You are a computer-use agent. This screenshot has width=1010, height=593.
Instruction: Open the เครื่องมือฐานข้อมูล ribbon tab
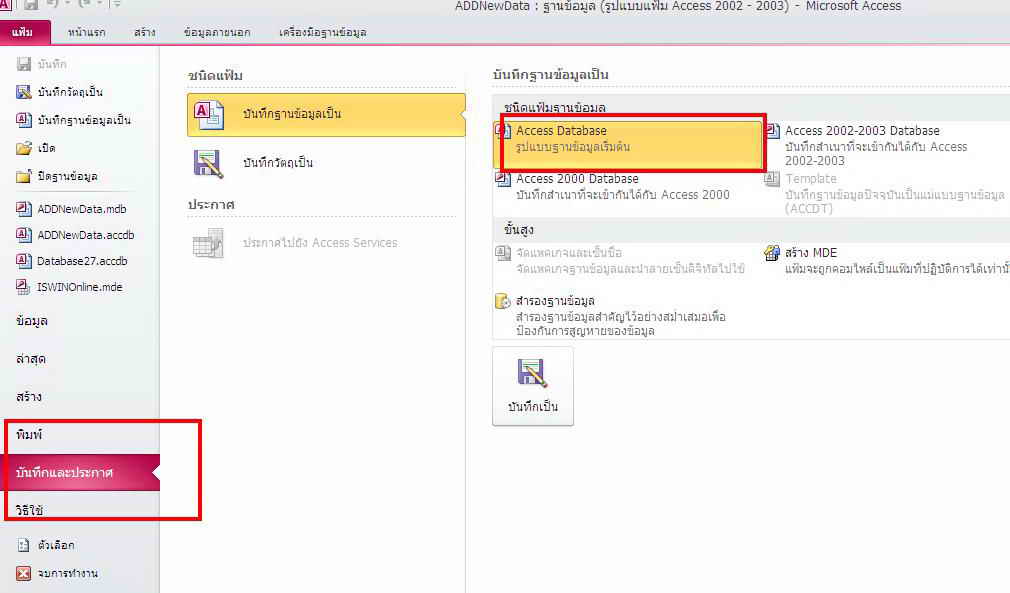pos(323,32)
